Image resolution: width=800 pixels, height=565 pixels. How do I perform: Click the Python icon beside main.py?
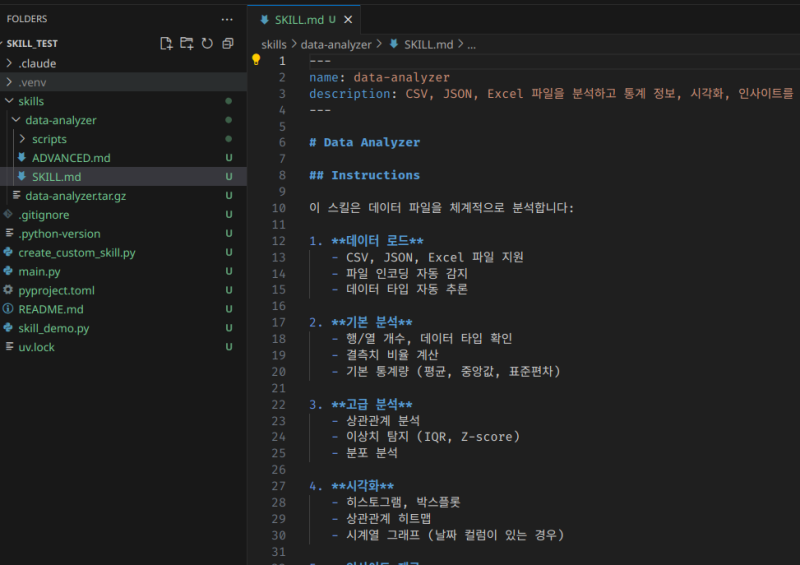point(9,271)
